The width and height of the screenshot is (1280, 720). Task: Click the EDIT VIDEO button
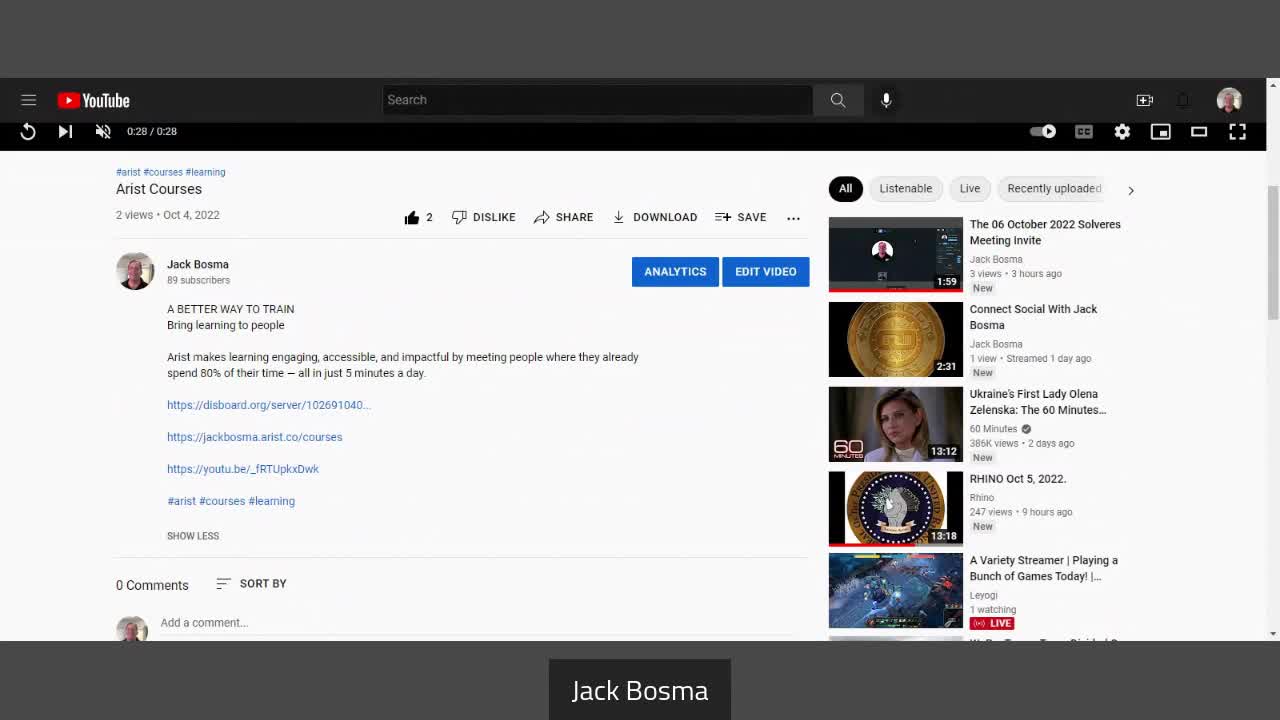(x=766, y=271)
